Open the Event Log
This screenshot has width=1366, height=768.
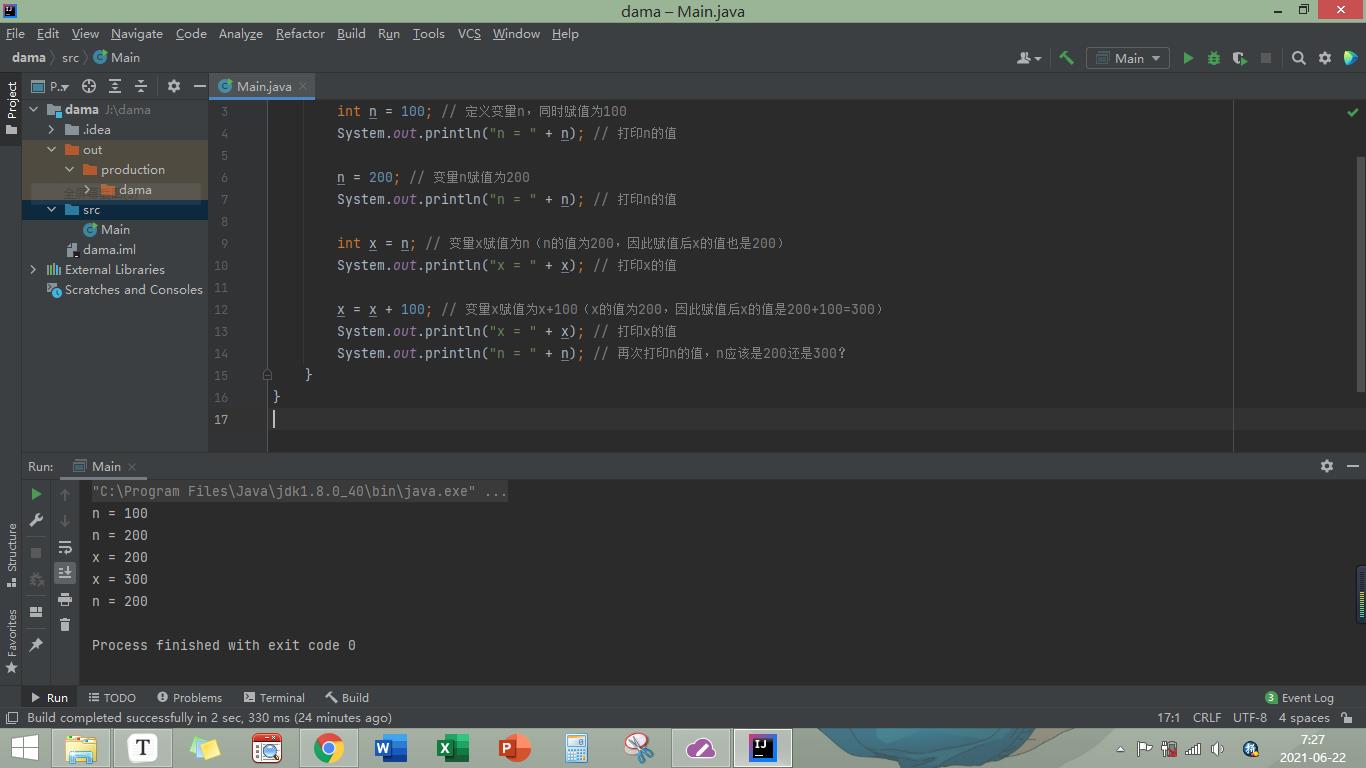1299,697
